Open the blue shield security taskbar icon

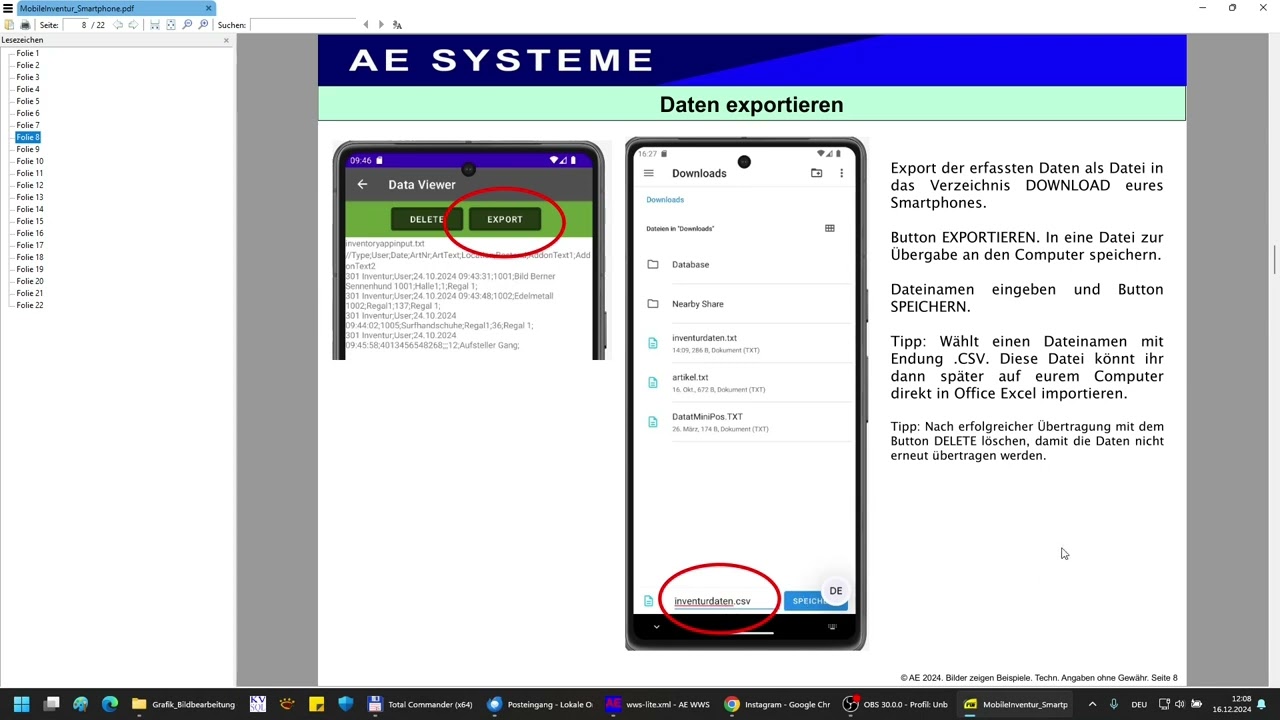[x=346, y=704]
